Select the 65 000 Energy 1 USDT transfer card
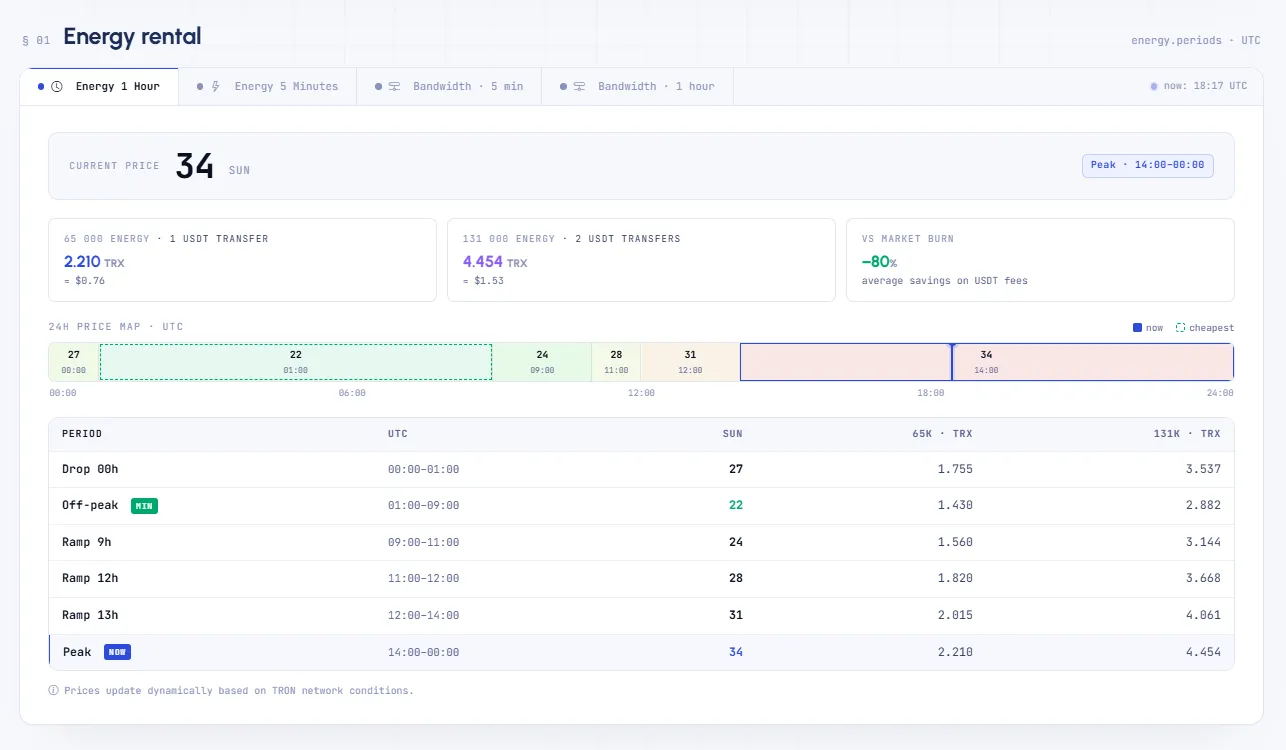 (x=243, y=260)
